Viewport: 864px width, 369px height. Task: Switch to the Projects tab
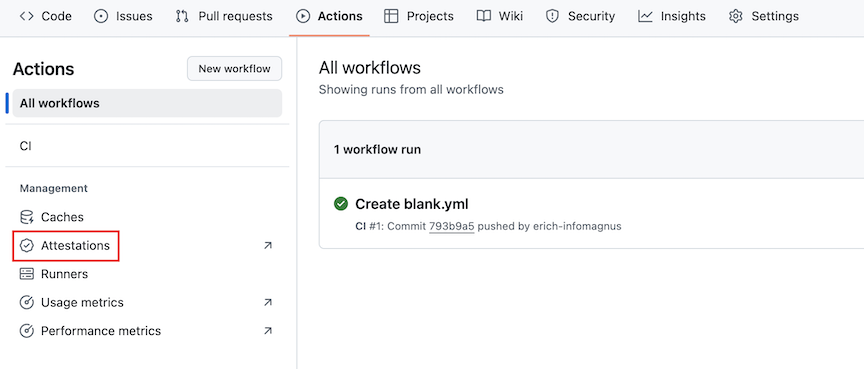pos(419,17)
